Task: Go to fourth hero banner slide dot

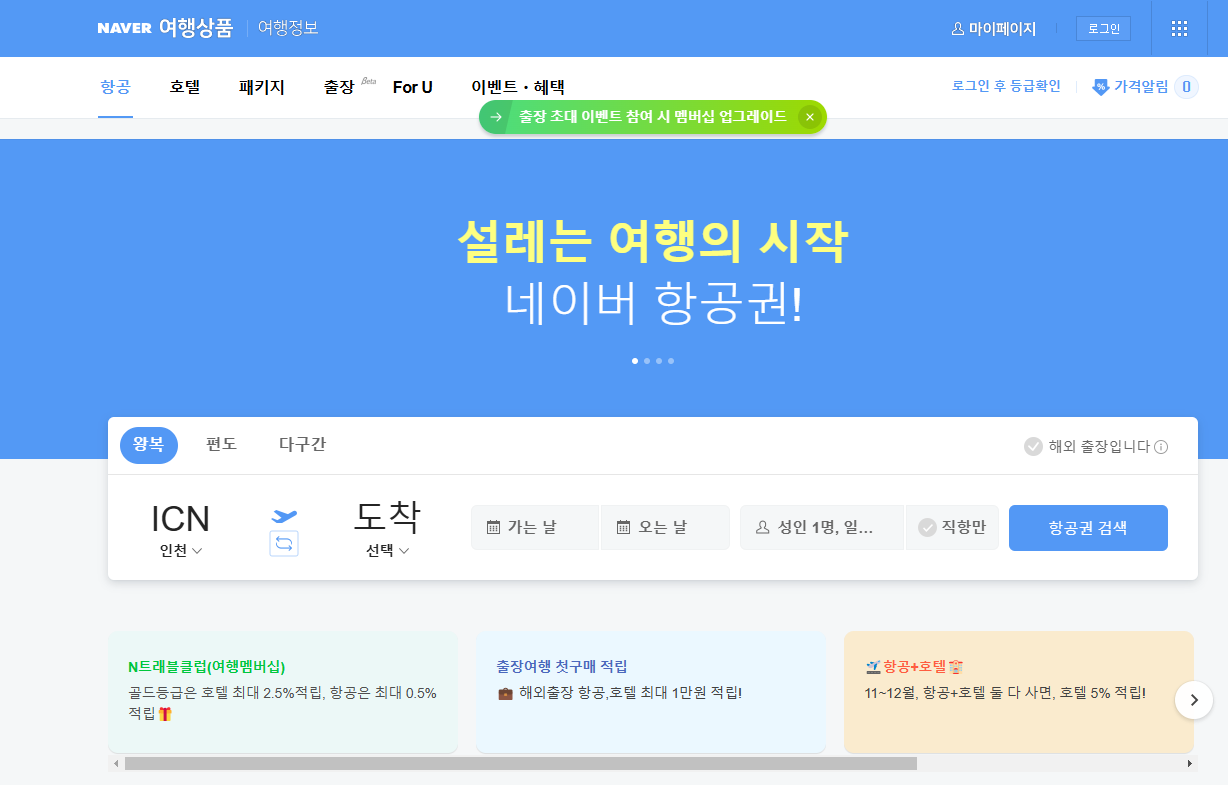Action: (x=671, y=360)
